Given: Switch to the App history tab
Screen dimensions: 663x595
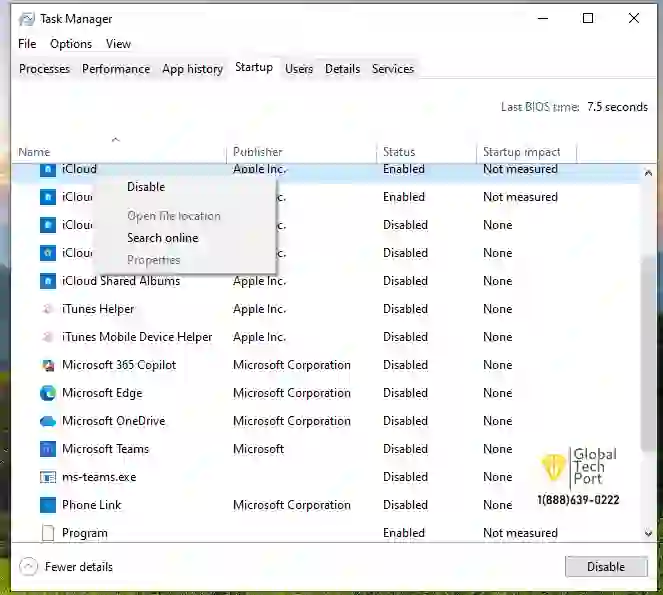Looking at the screenshot, I should tap(192, 69).
